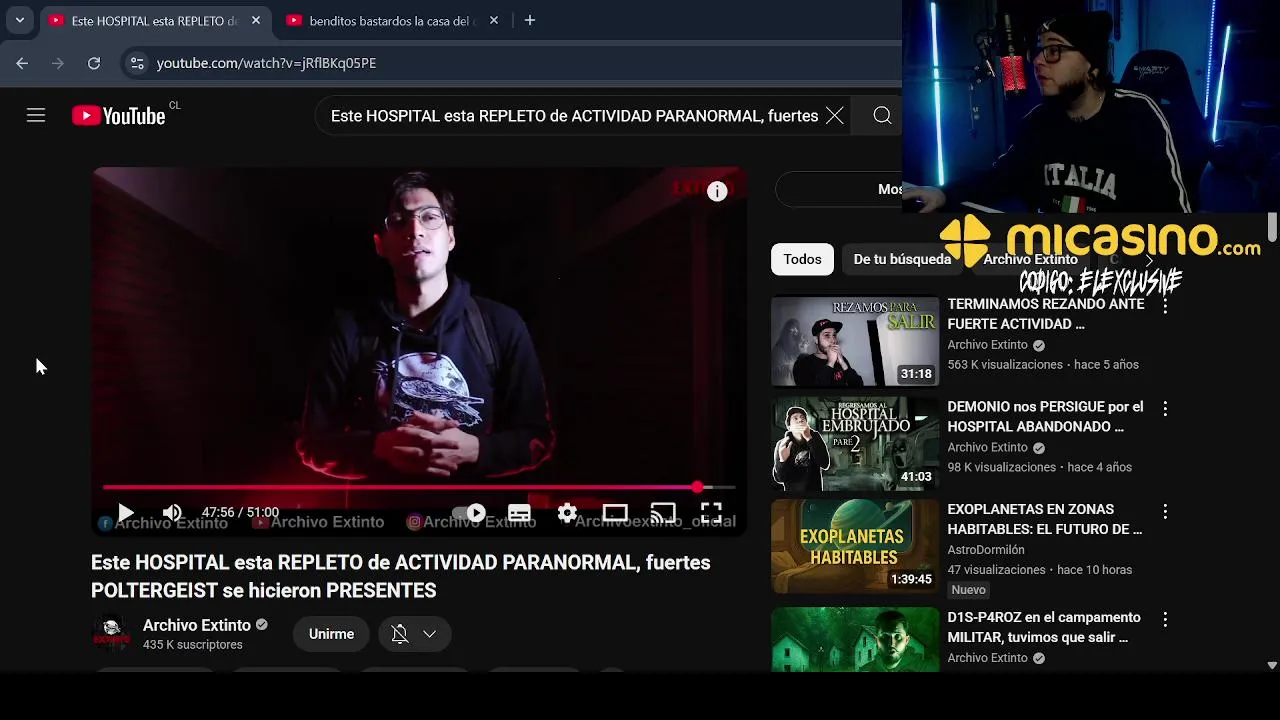
Task: Switch to theater mode
Action: point(615,513)
